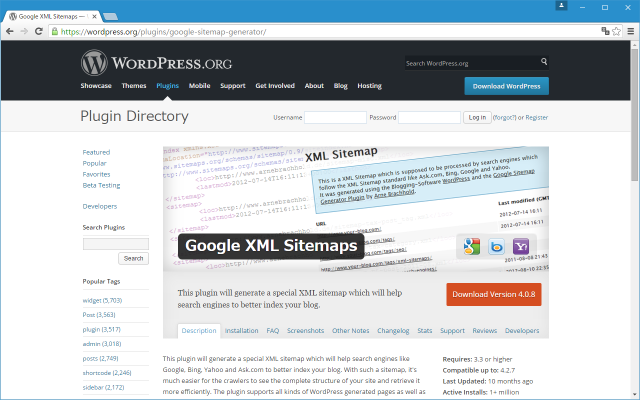Open the Themes menu item

tap(134, 86)
